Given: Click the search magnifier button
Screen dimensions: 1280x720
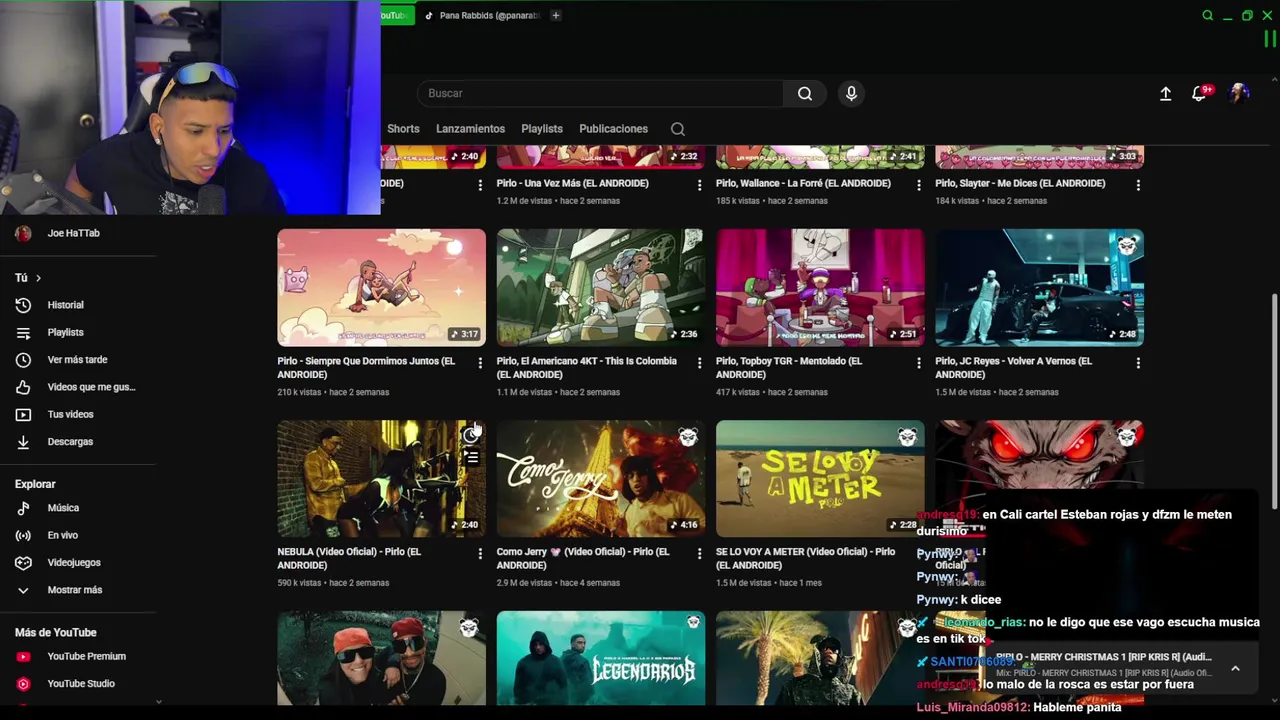Looking at the screenshot, I should pyautogui.click(x=805, y=94).
